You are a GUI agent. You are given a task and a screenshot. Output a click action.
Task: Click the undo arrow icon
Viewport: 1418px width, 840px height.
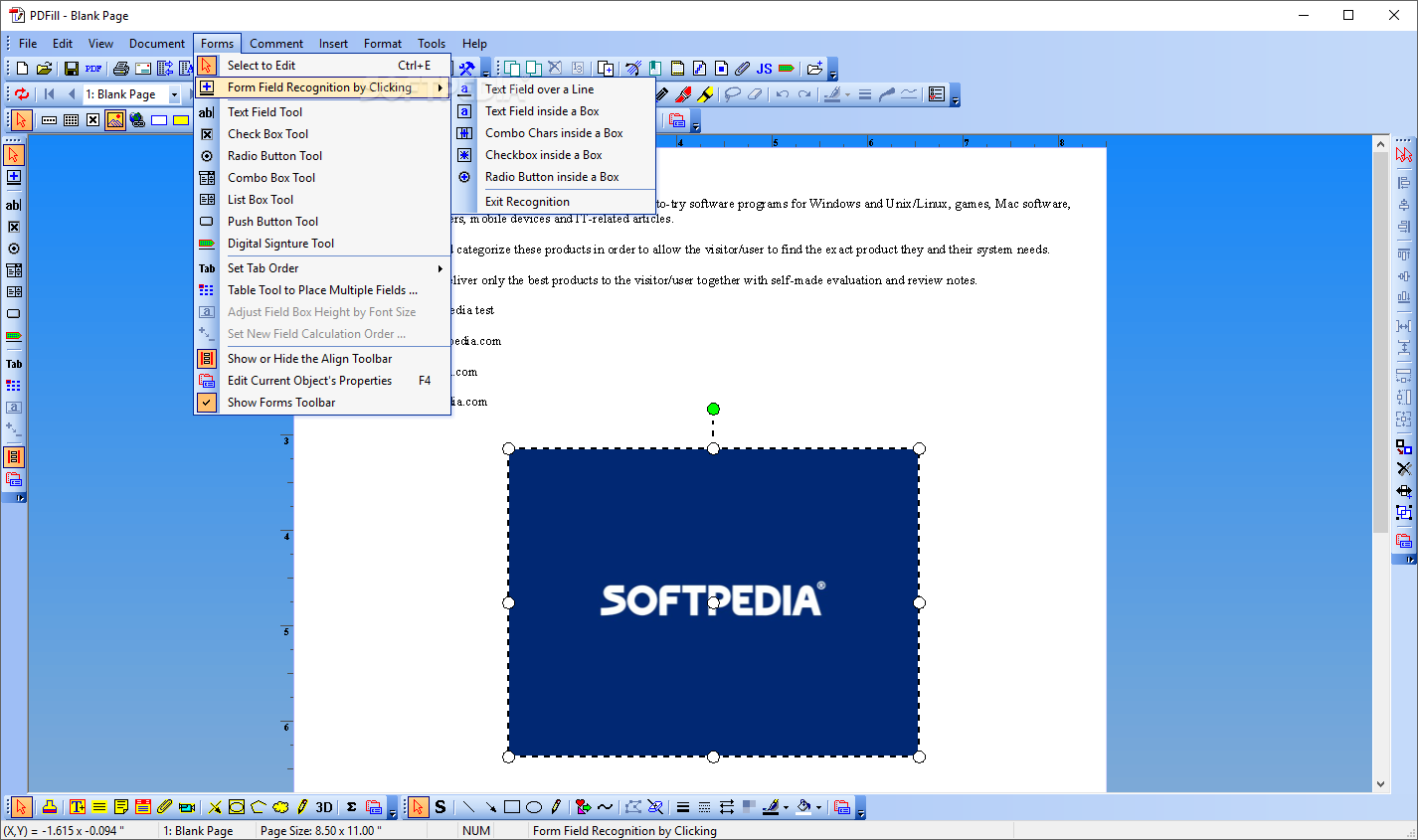click(x=783, y=94)
